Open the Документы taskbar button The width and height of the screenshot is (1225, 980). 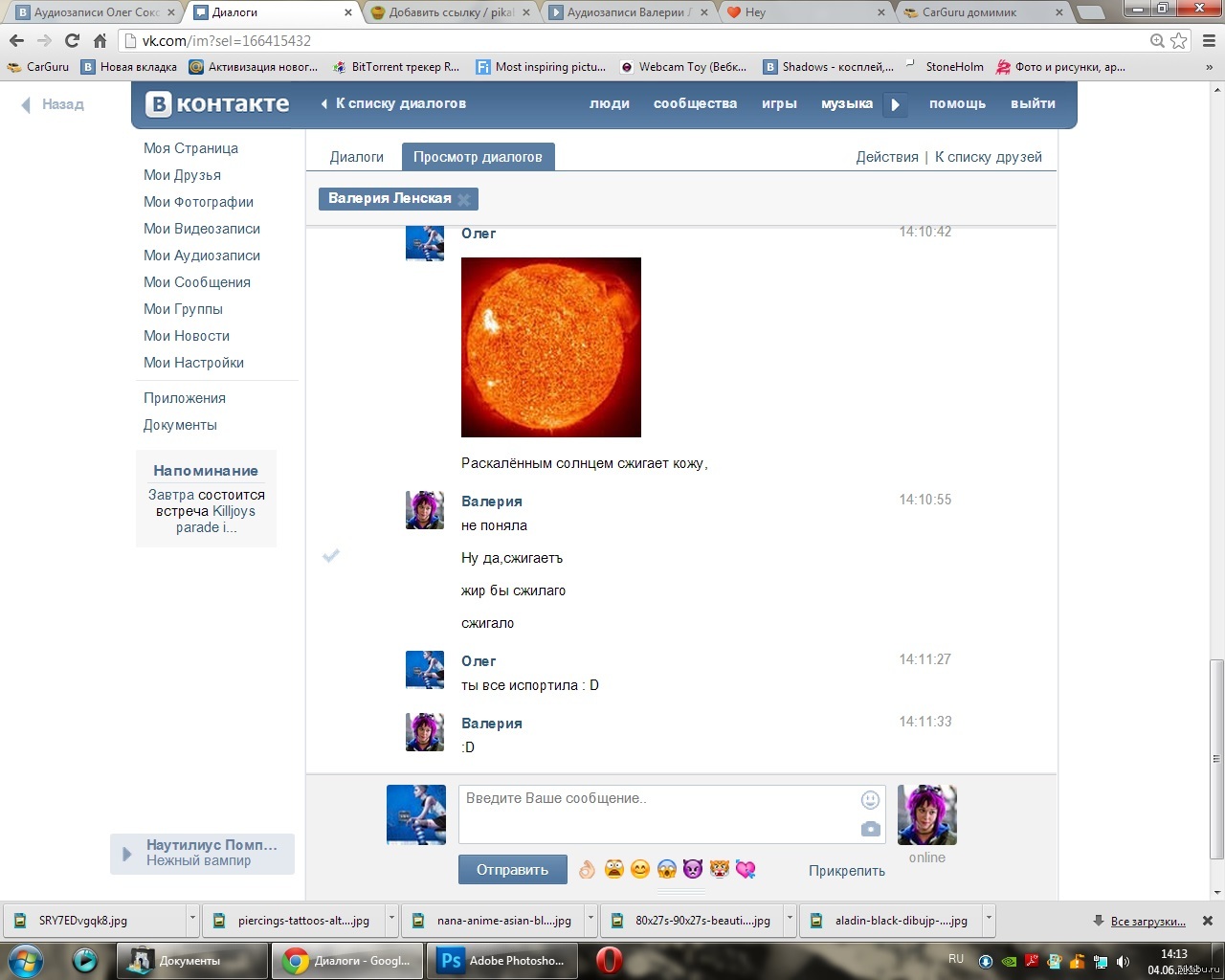click(190, 960)
